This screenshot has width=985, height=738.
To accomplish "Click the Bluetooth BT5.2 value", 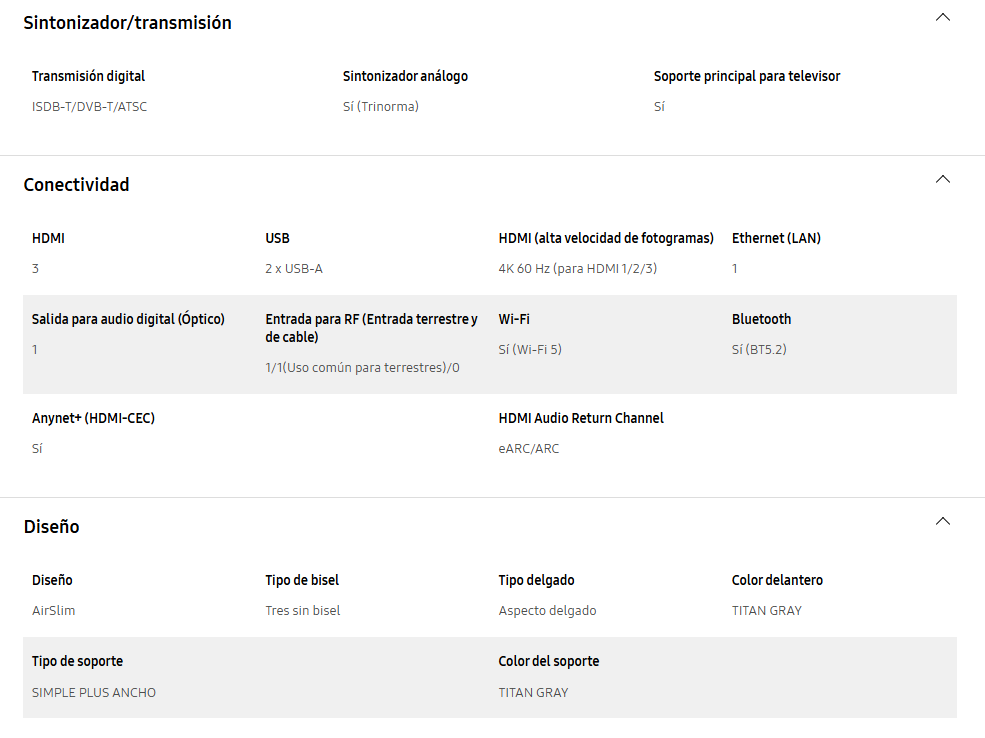I will pos(759,350).
